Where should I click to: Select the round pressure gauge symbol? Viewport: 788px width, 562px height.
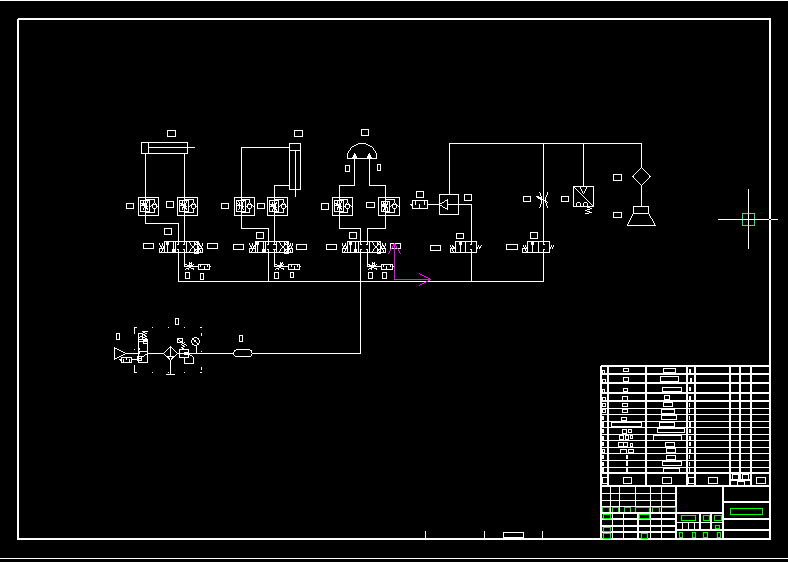pyautogui.click(x=195, y=341)
